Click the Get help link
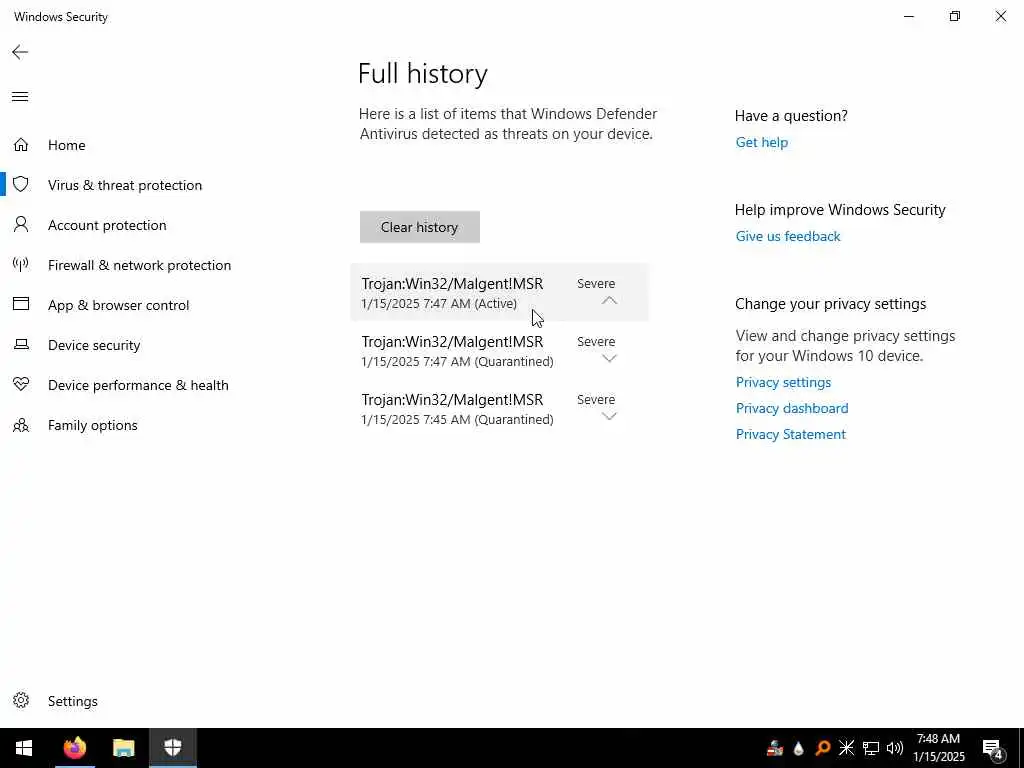The height and width of the screenshot is (768, 1024). point(761,142)
